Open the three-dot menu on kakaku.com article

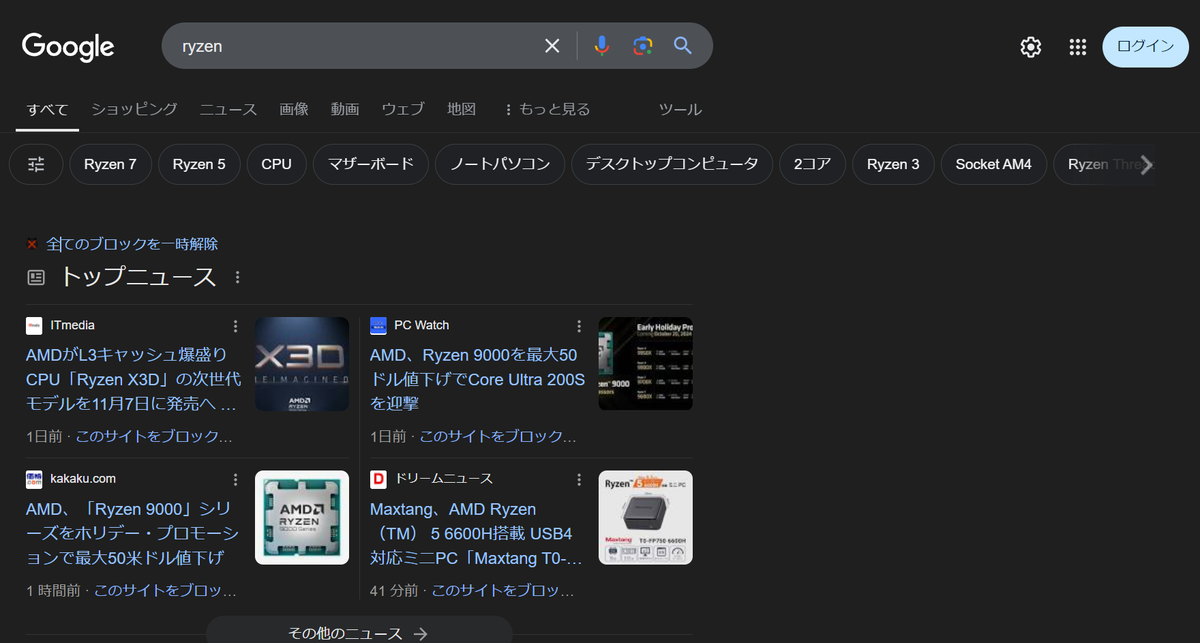point(235,479)
